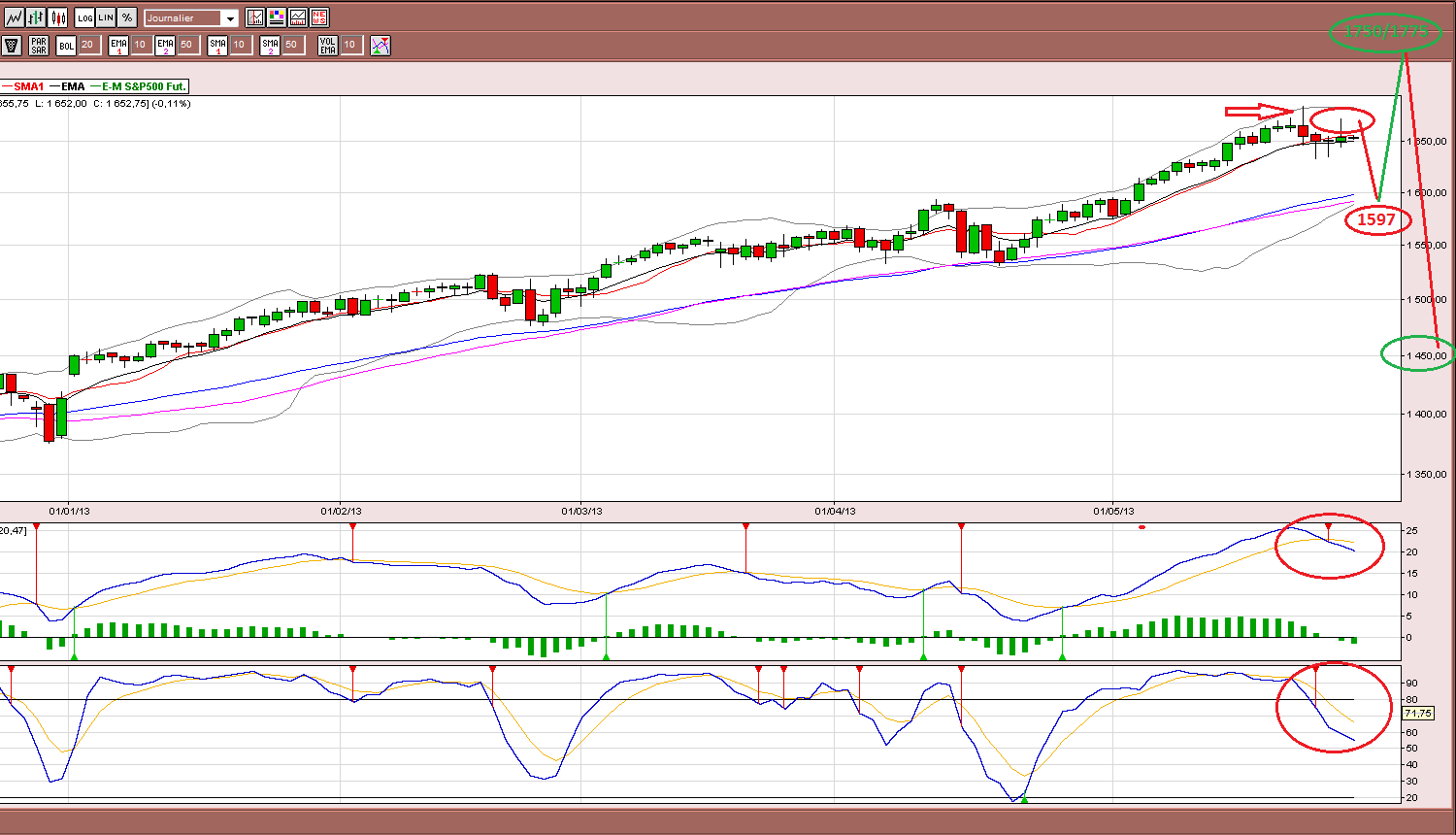Screen dimensions: 1456x835
Task: Toggle the crossing-lines signal markers icon
Action: coord(381,46)
